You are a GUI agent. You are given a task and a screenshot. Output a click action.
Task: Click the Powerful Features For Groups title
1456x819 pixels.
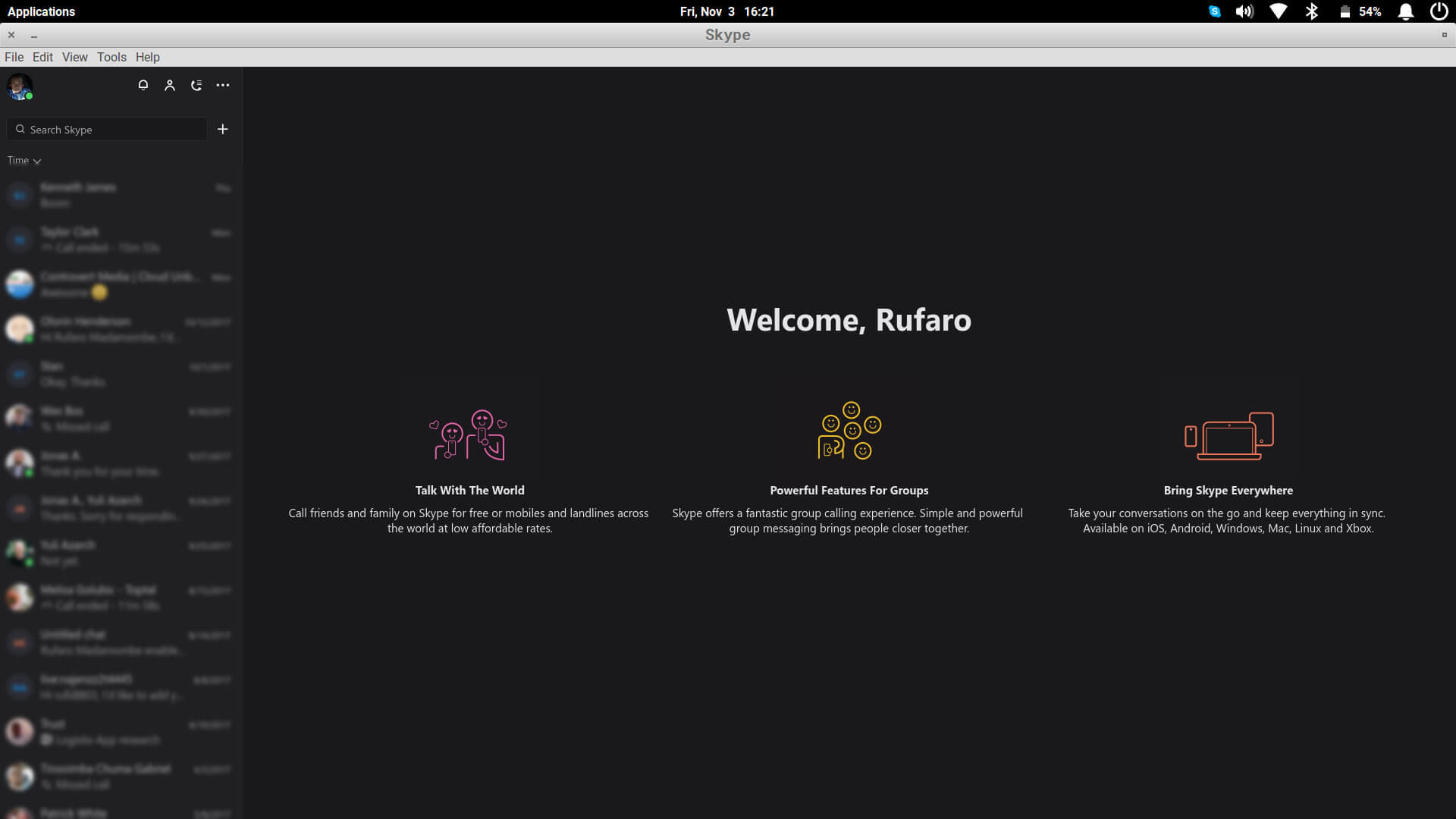tap(849, 491)
